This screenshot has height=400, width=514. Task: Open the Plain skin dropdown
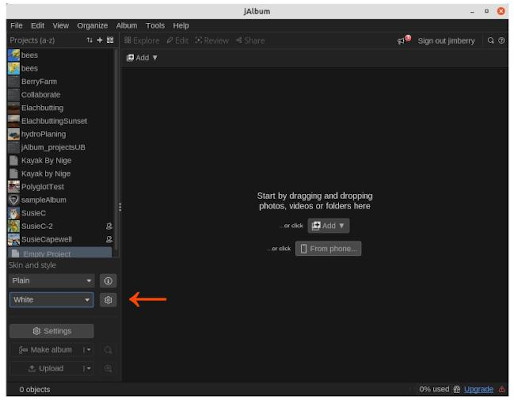click(x=52, y=281)
